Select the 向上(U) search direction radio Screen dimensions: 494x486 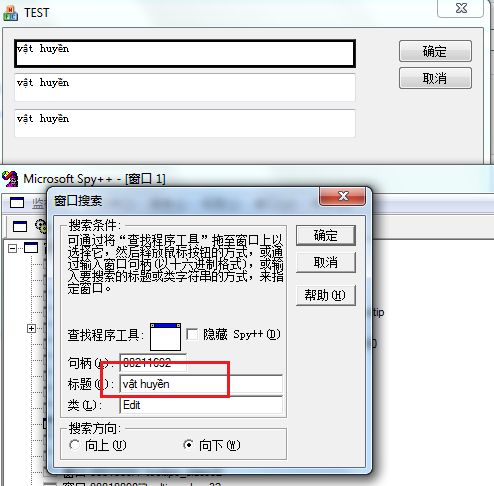(x=74, y=445)
